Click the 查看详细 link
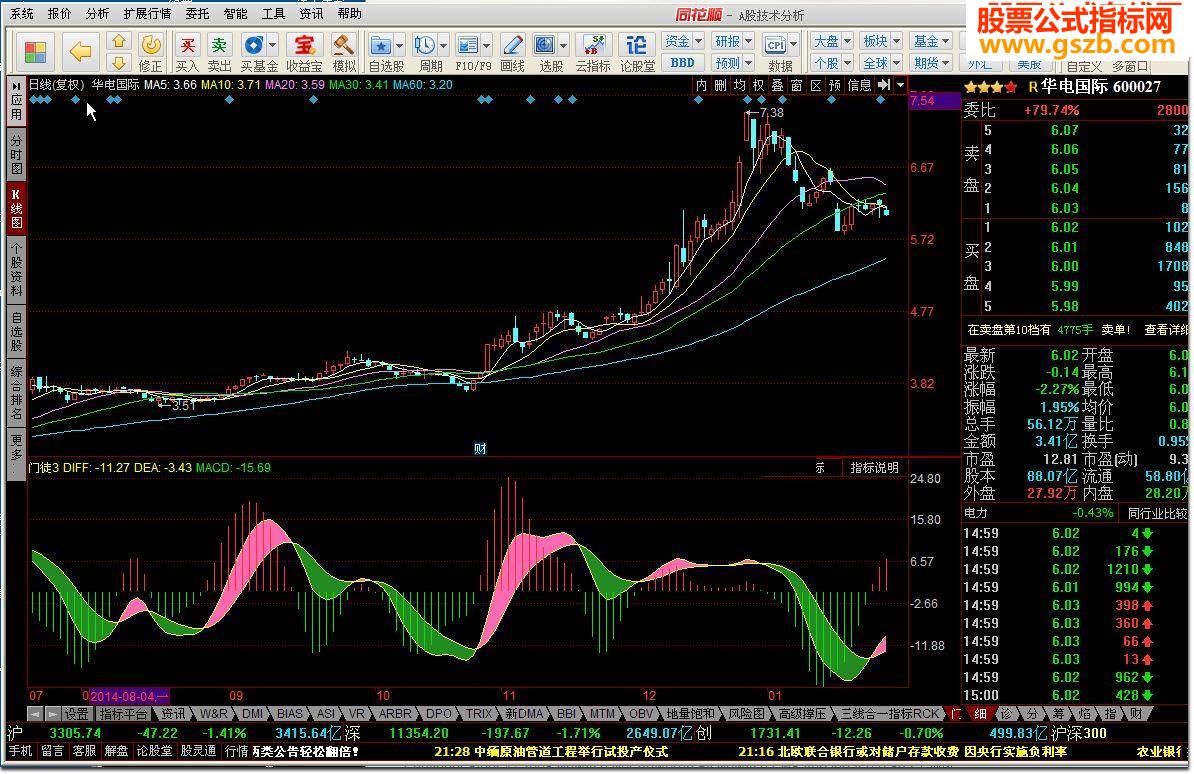Viewport: 1194px width, 774px height. [x=1165, y=330]
